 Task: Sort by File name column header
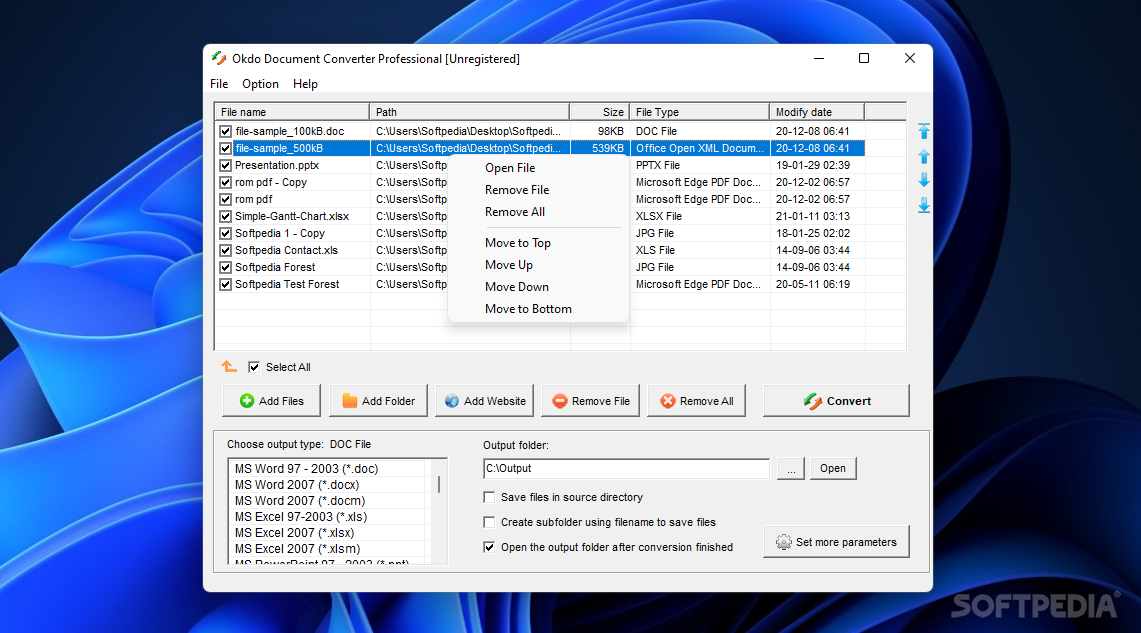(x=293, y=112)
